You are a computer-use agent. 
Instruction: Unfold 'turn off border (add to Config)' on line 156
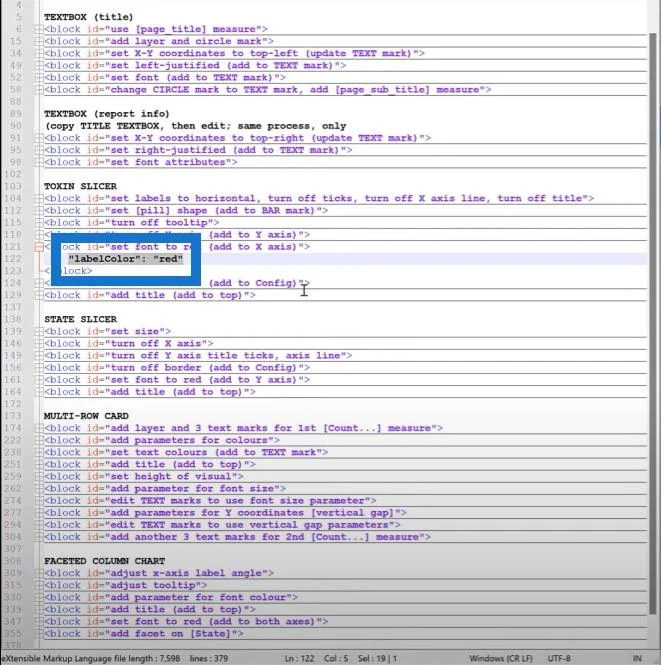[39, 368]
